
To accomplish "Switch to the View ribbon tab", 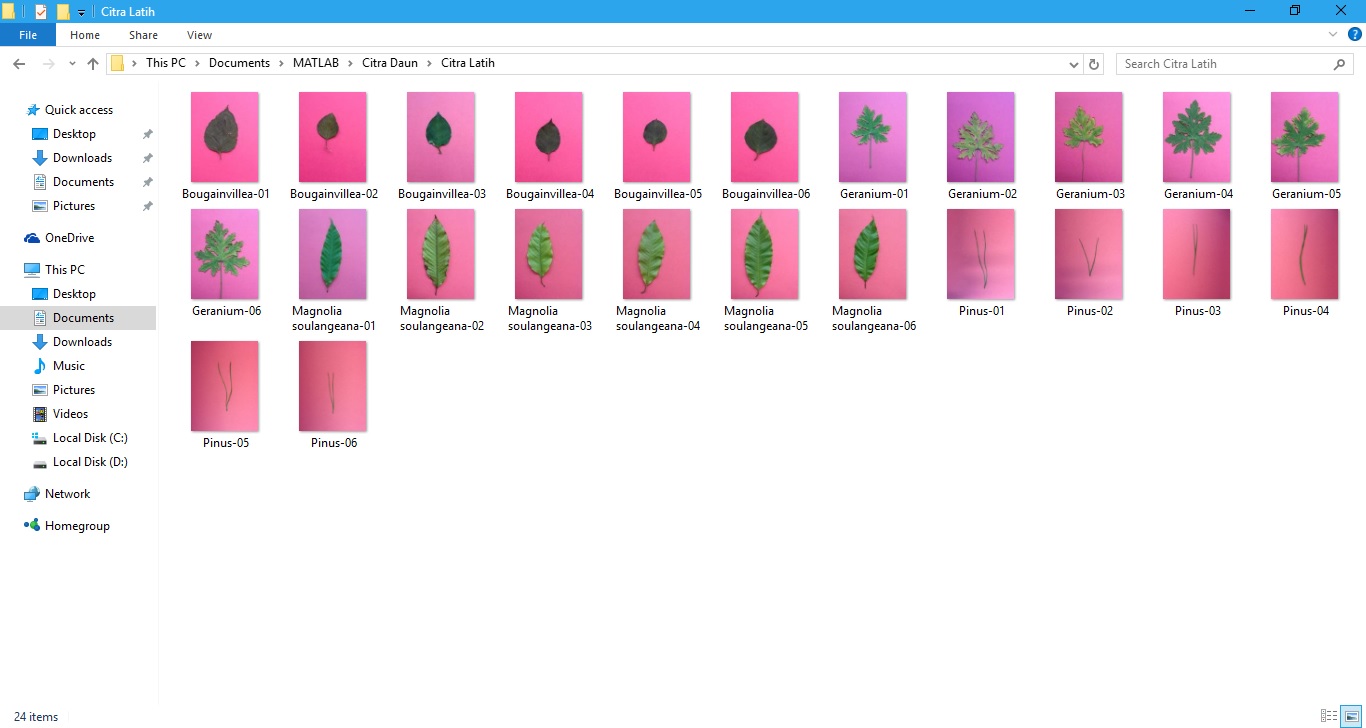I will [x=199, y=35].
